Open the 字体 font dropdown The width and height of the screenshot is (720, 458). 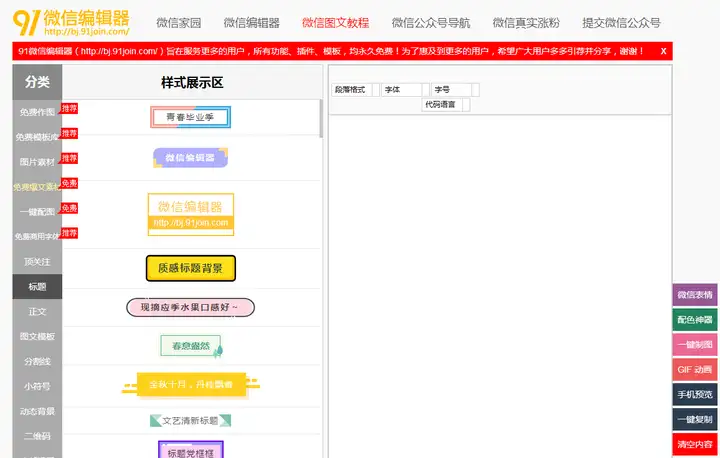[405, 90]
